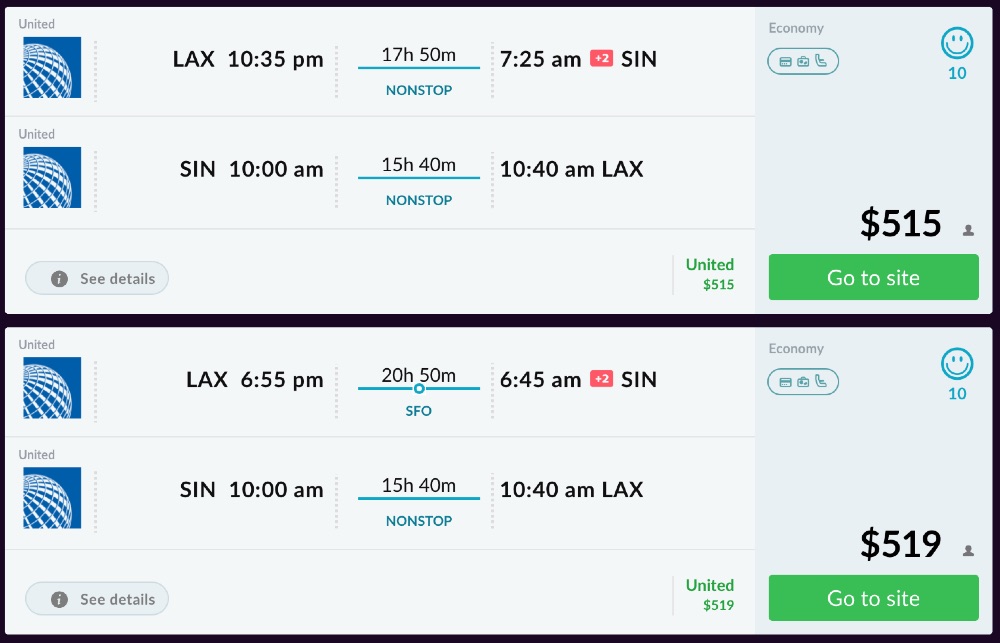Click the +2 days badge on the 7:25 am arrival
This screenshot has height=643, width=1000.
(601, 59)
